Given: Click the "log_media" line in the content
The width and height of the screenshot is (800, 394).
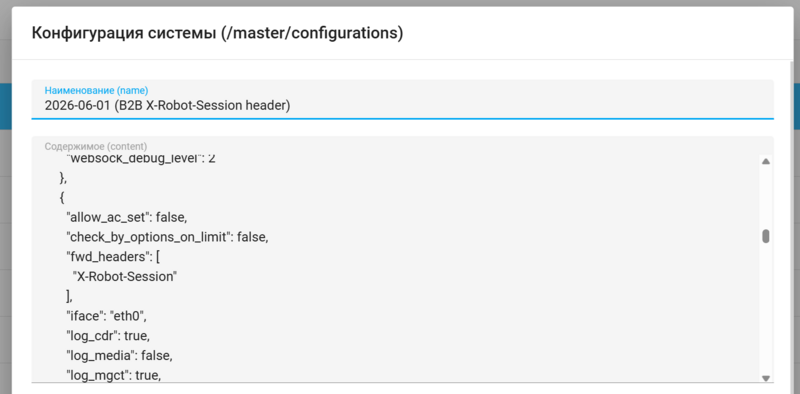Looking at the screenshot, I should pos(119,356).
